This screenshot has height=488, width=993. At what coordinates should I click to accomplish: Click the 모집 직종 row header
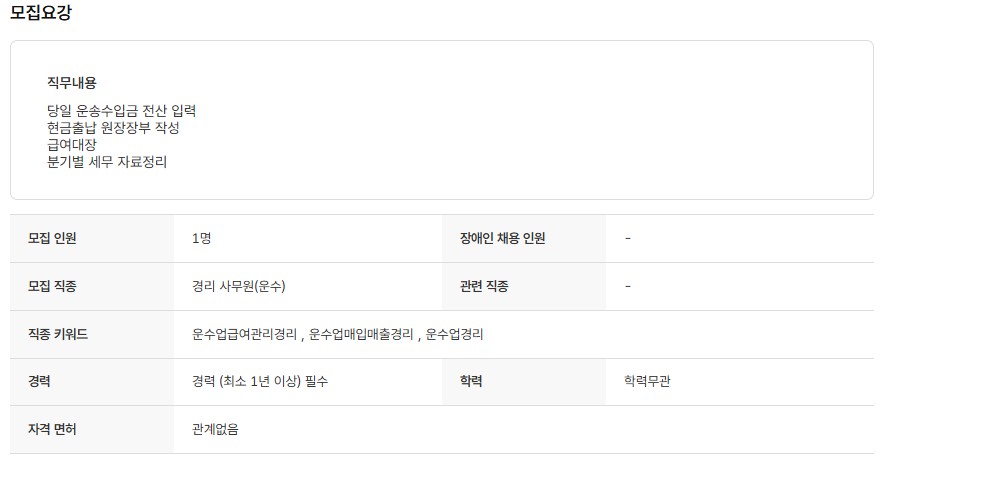[53, 286]
